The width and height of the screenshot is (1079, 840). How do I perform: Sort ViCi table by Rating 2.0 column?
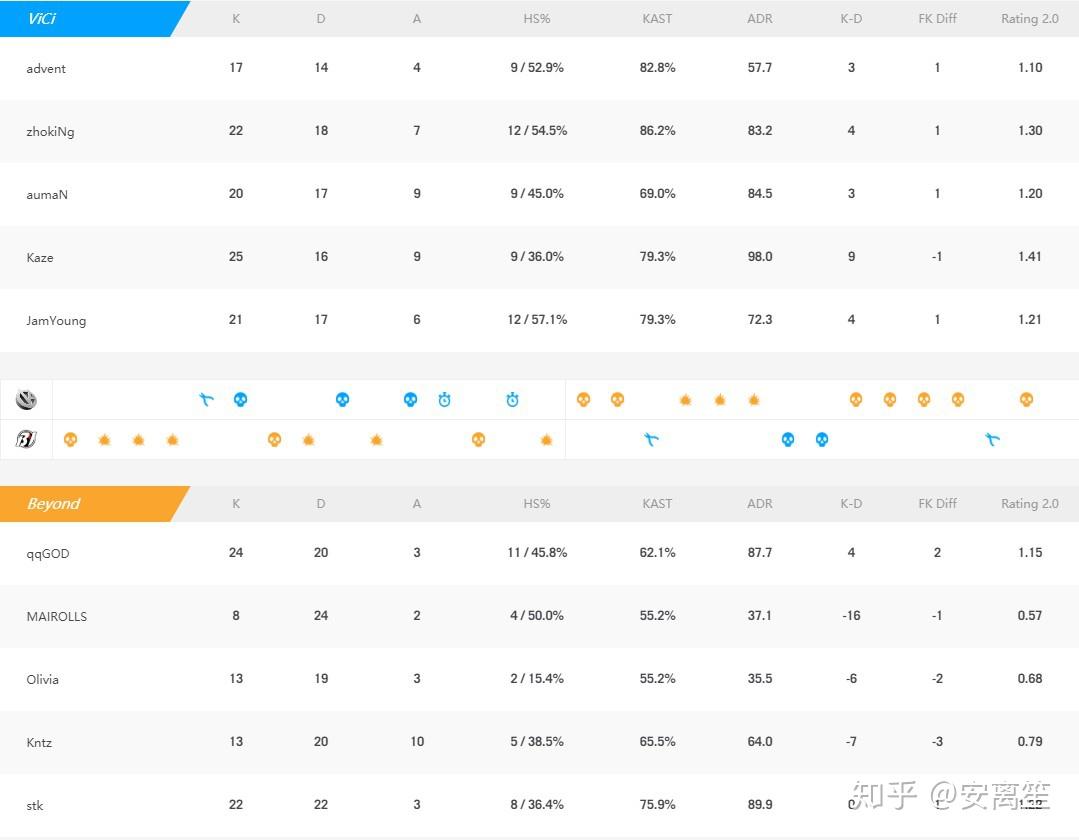(1029, 19)
